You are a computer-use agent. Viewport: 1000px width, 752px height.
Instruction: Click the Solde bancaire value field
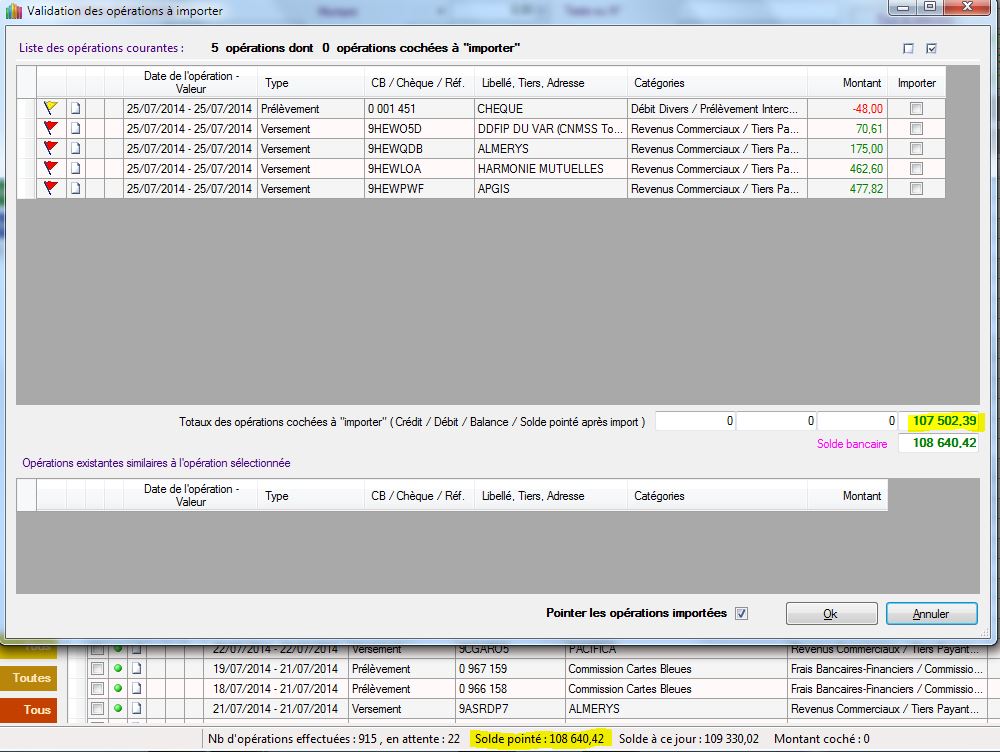point(938,443)
